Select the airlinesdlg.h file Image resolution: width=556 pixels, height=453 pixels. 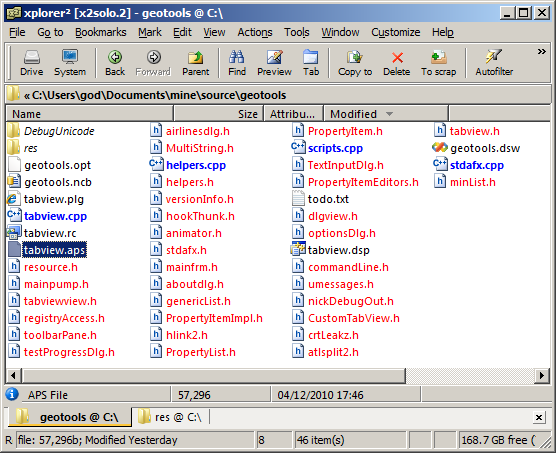pos(198,131)
